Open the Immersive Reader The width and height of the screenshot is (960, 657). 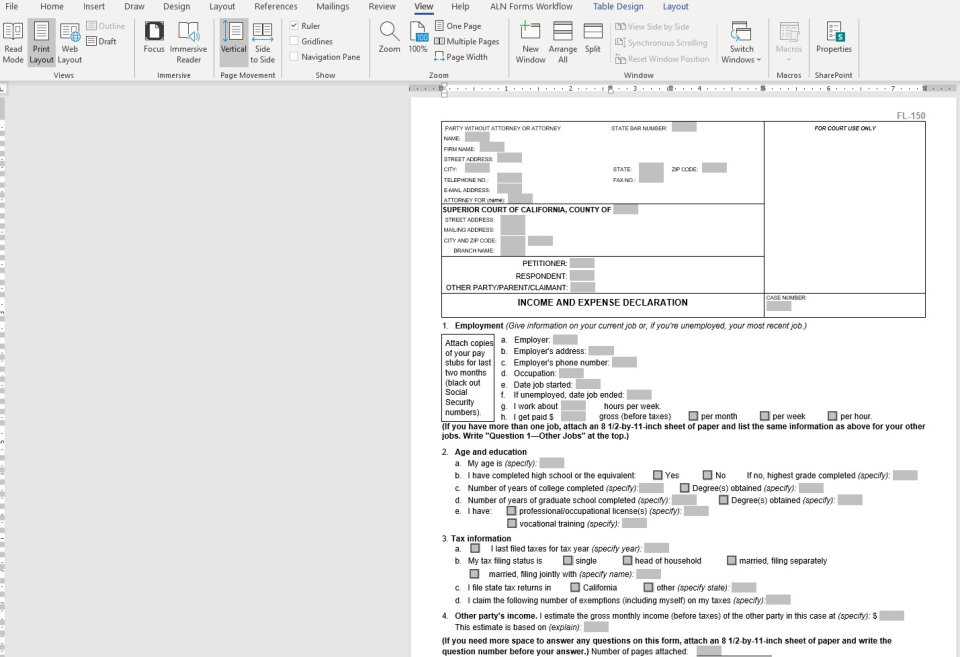tap(189, 41)
